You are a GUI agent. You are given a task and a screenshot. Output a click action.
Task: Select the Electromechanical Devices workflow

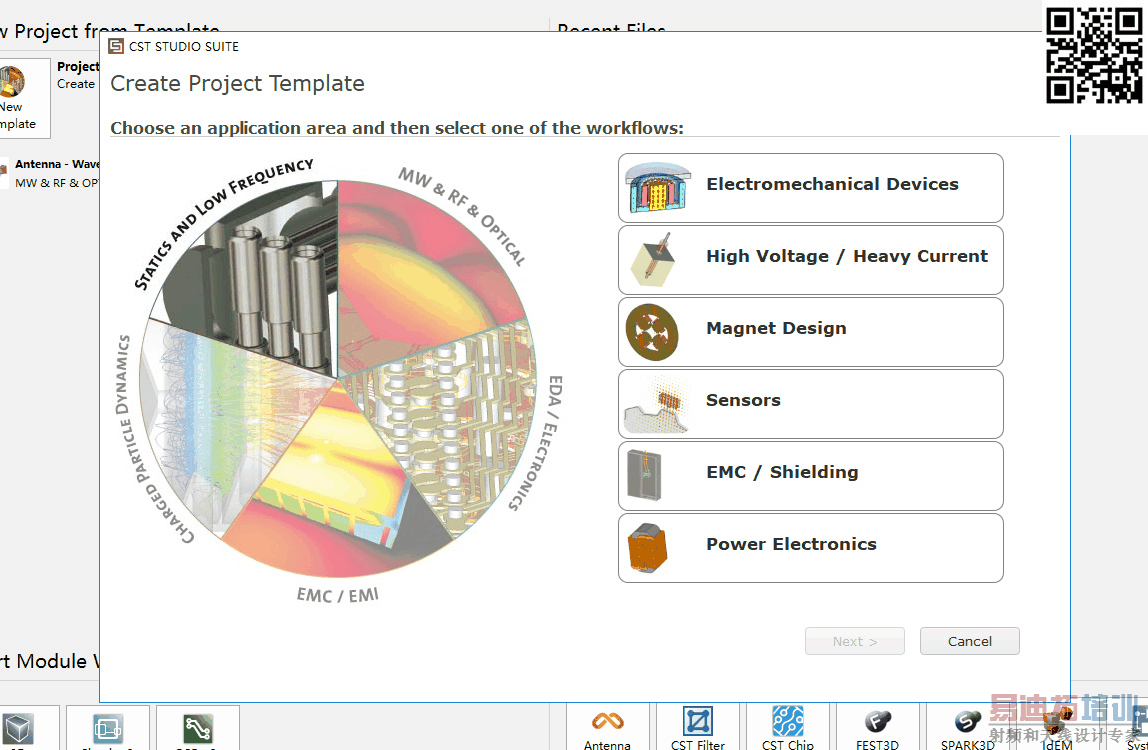[810, 188]
